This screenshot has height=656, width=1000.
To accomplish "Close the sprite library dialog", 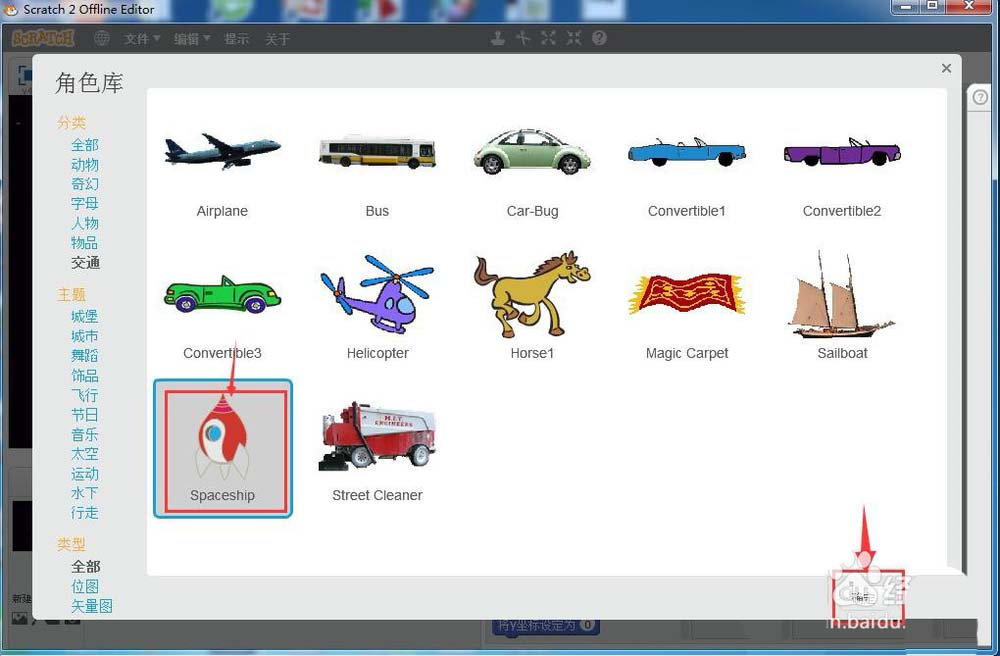I will click(946, 68).
